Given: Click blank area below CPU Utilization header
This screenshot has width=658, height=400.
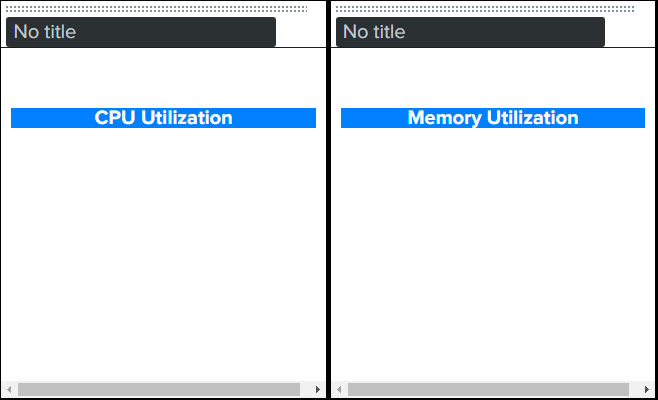Looking at the screenshot, I should click(x=163, y=250).
